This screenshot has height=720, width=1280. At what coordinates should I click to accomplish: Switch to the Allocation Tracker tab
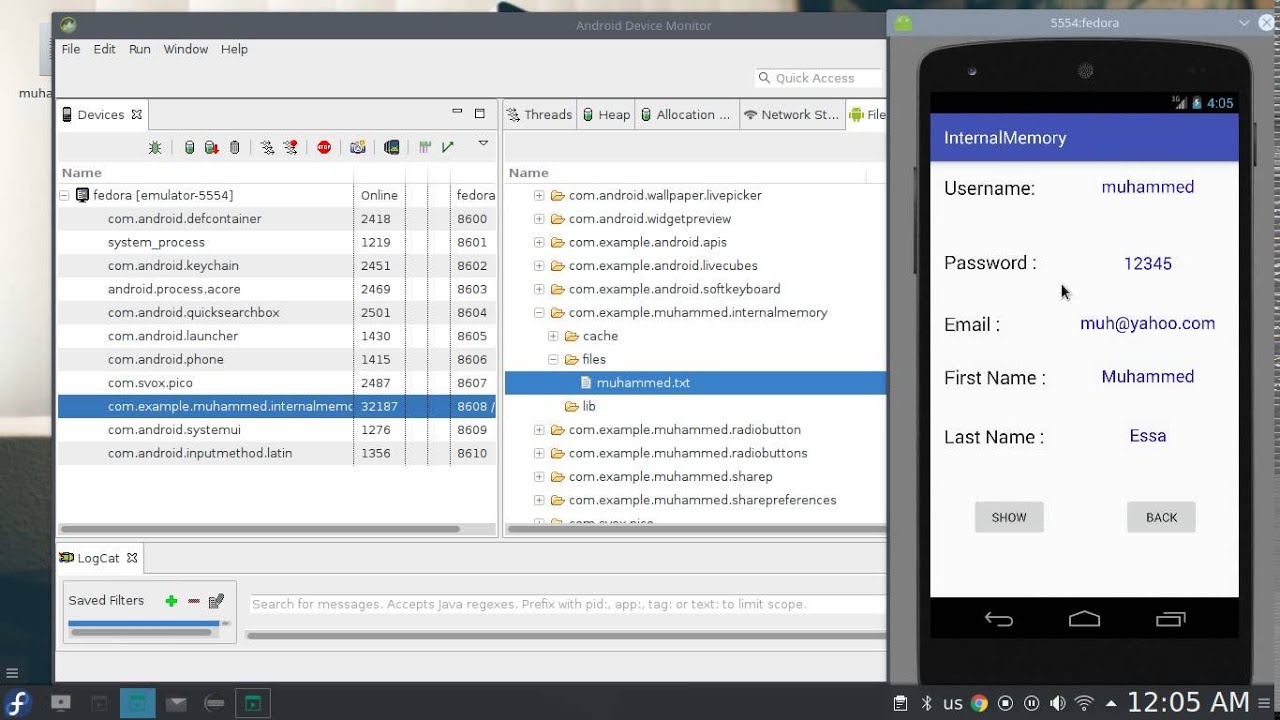[x=686, y=115]
